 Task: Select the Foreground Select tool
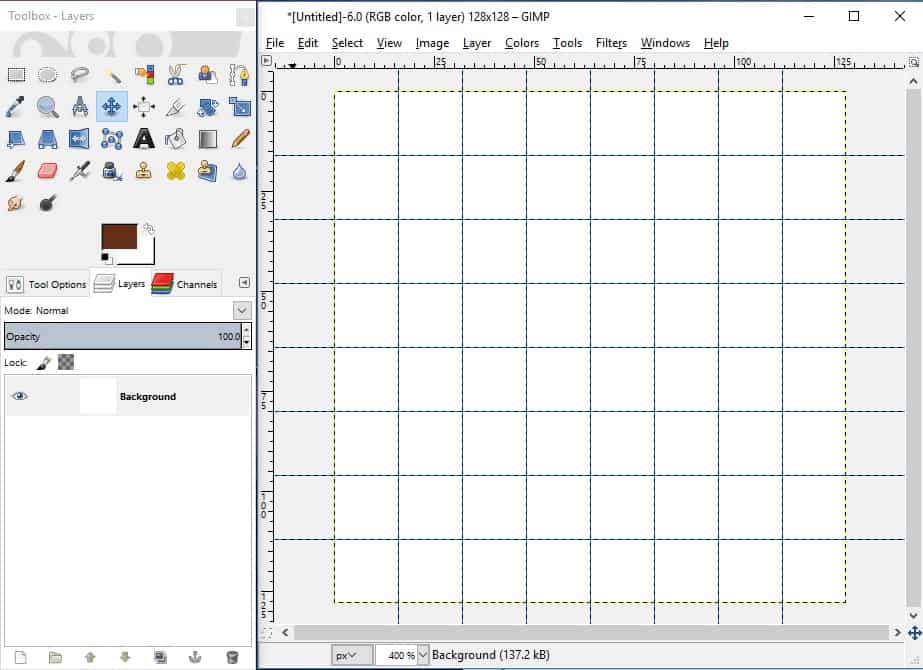(208, 74)
